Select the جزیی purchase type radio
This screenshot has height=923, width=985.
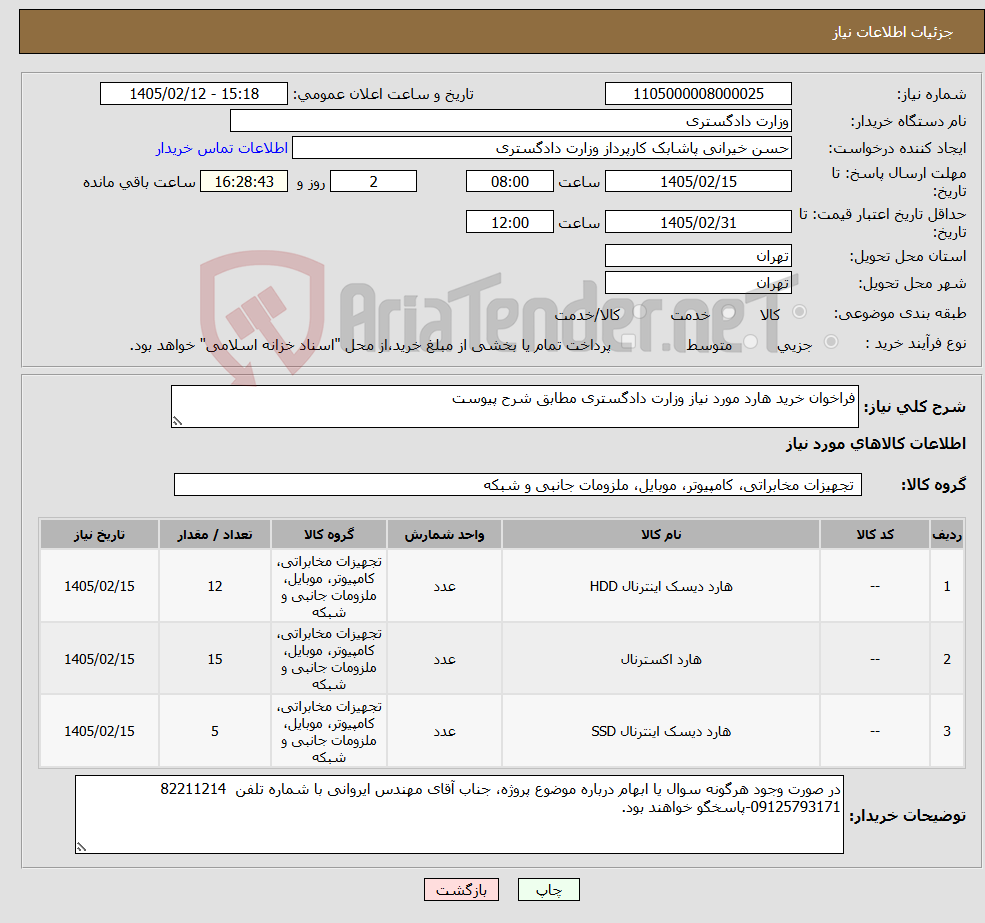(830, 342)
